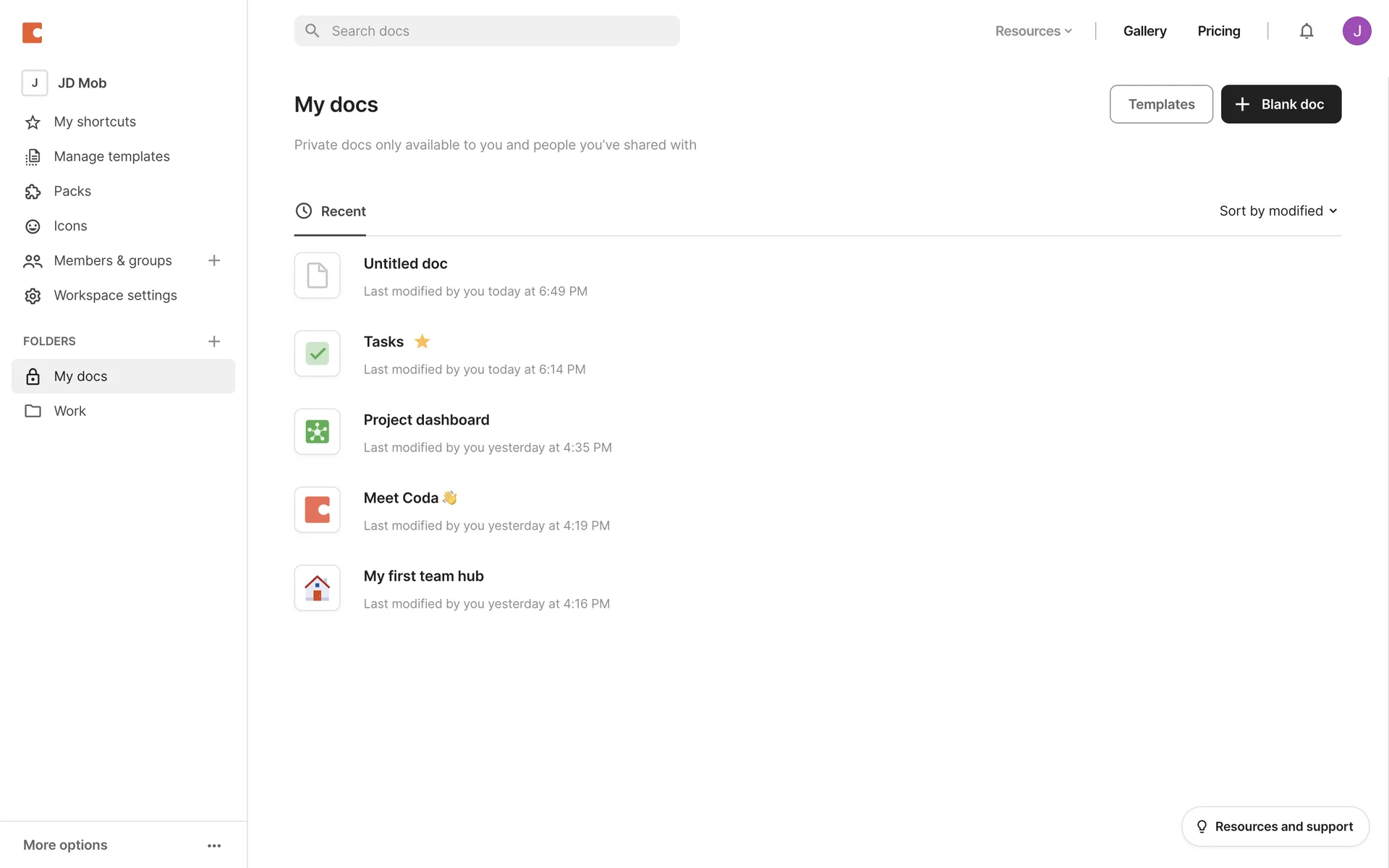Open More options ellipsis menu
The height and width of the screenshot is (868, 1389).
[214, 846]
